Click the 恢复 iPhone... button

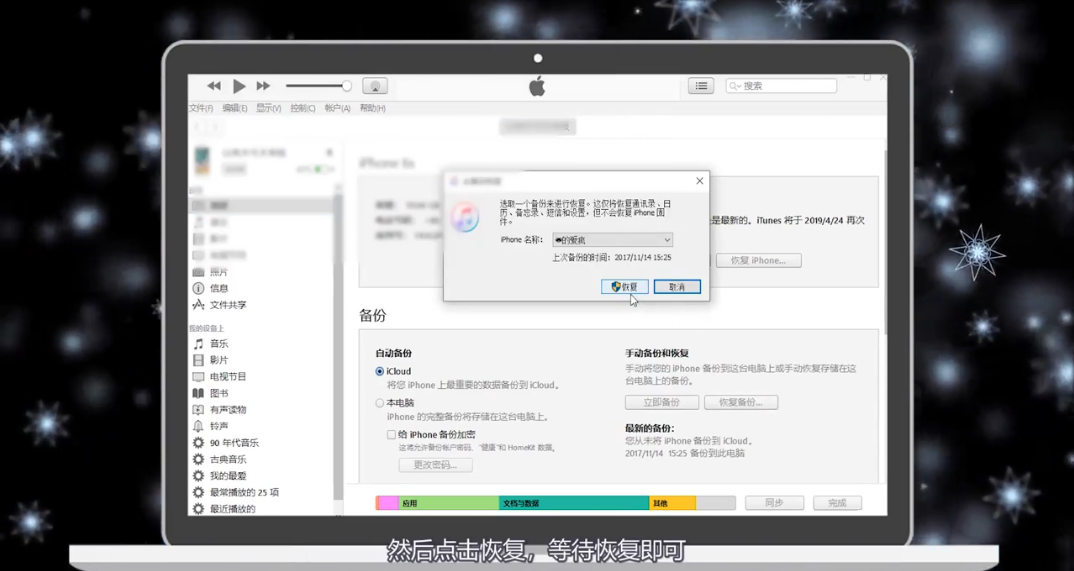click(758, 260)
